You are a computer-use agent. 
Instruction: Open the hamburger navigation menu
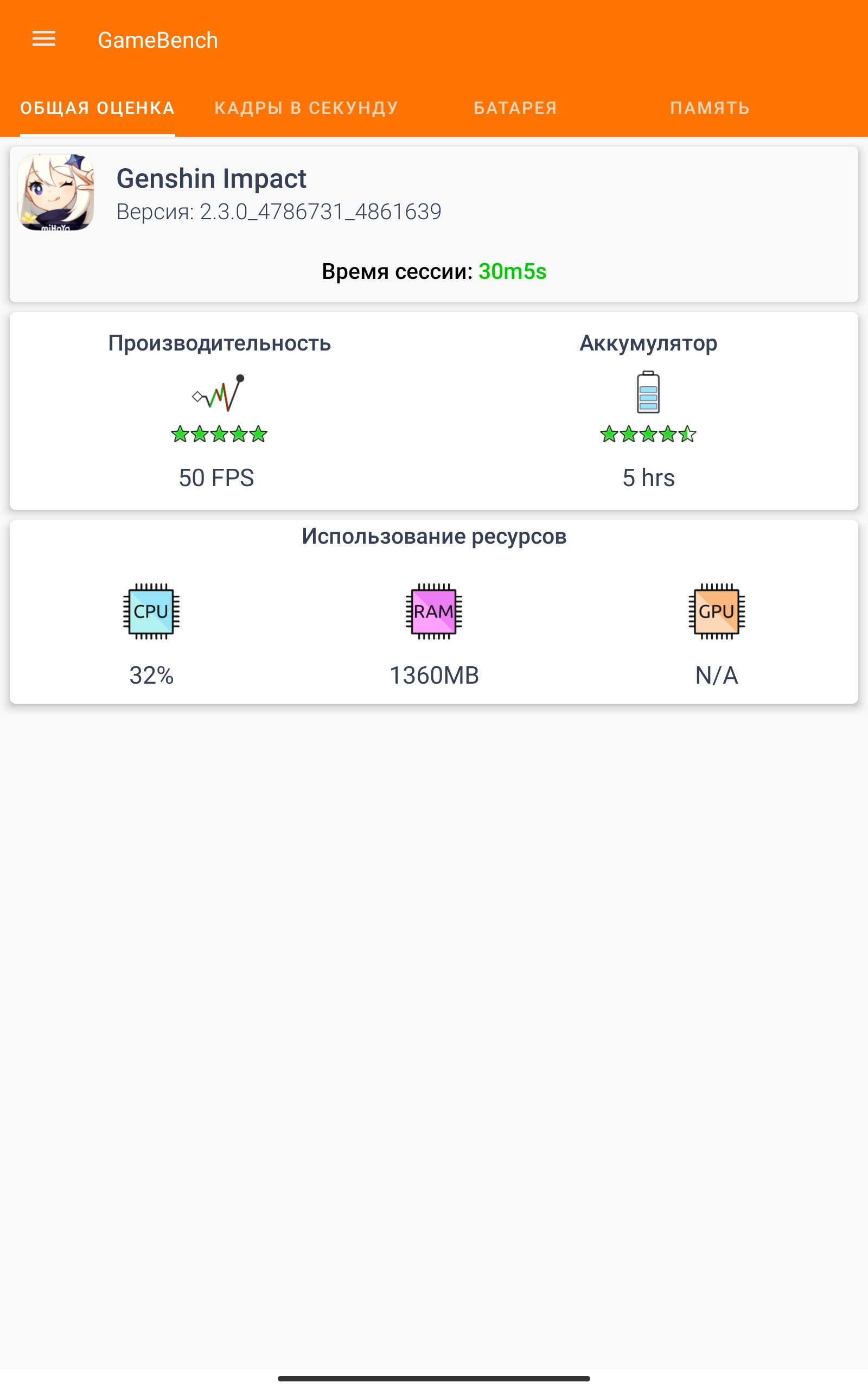tap(43, 39)
